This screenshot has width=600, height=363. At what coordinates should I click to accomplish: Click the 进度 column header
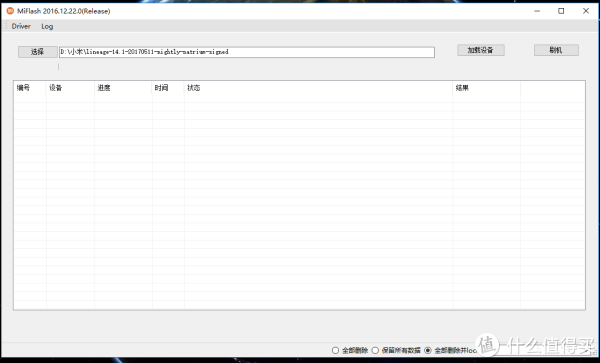click(123, 88)
